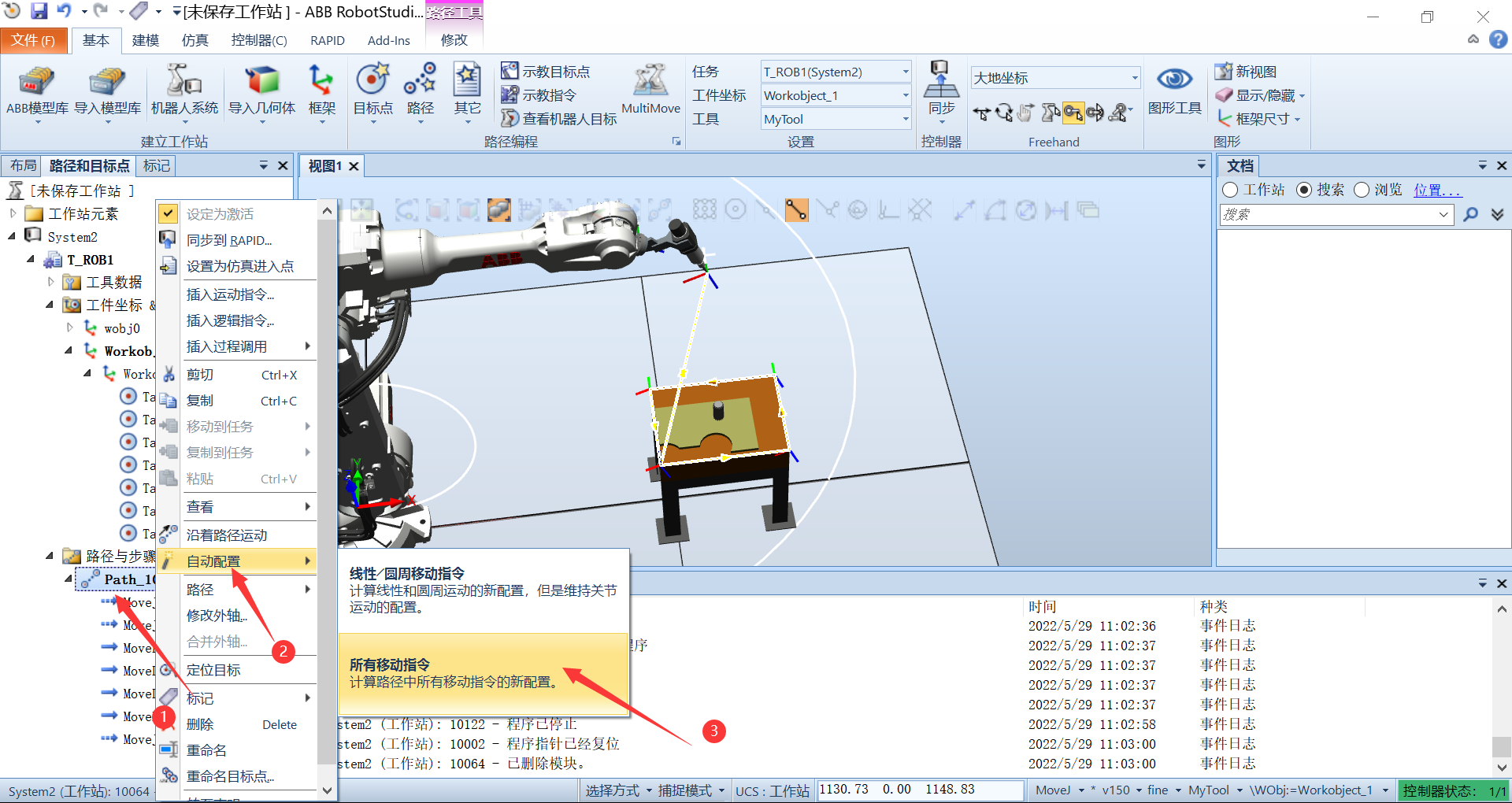Choose 所有移动指令 in the submenu
The width and height of the screenshot is (1512, 803).
click(484, 673)
